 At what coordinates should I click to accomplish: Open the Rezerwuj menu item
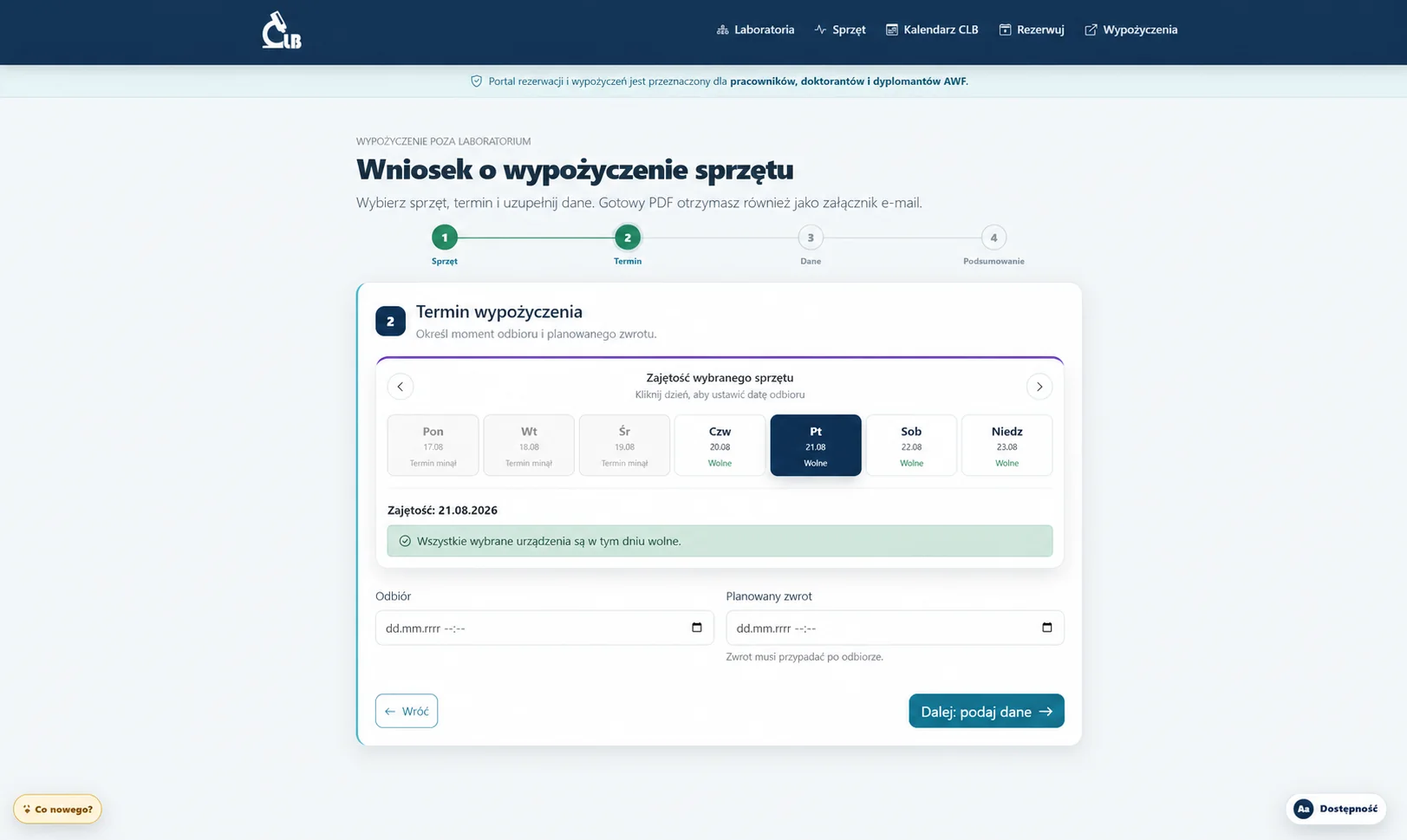pyautogui.click(x=1032, y=29)
